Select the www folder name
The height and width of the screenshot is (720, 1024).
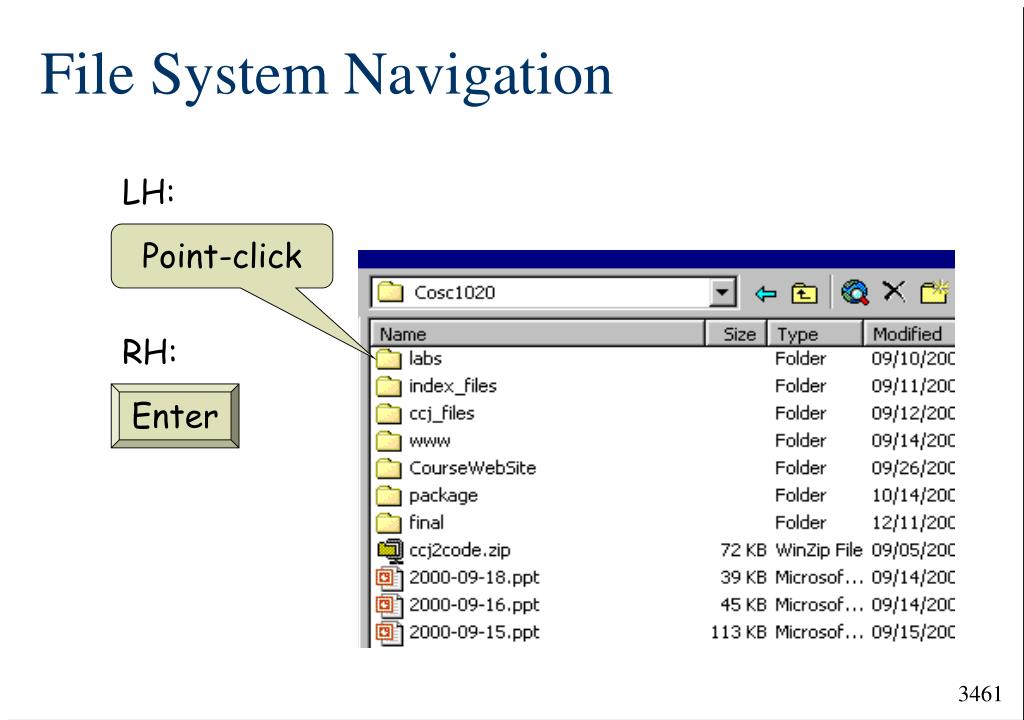pos(429,442)
